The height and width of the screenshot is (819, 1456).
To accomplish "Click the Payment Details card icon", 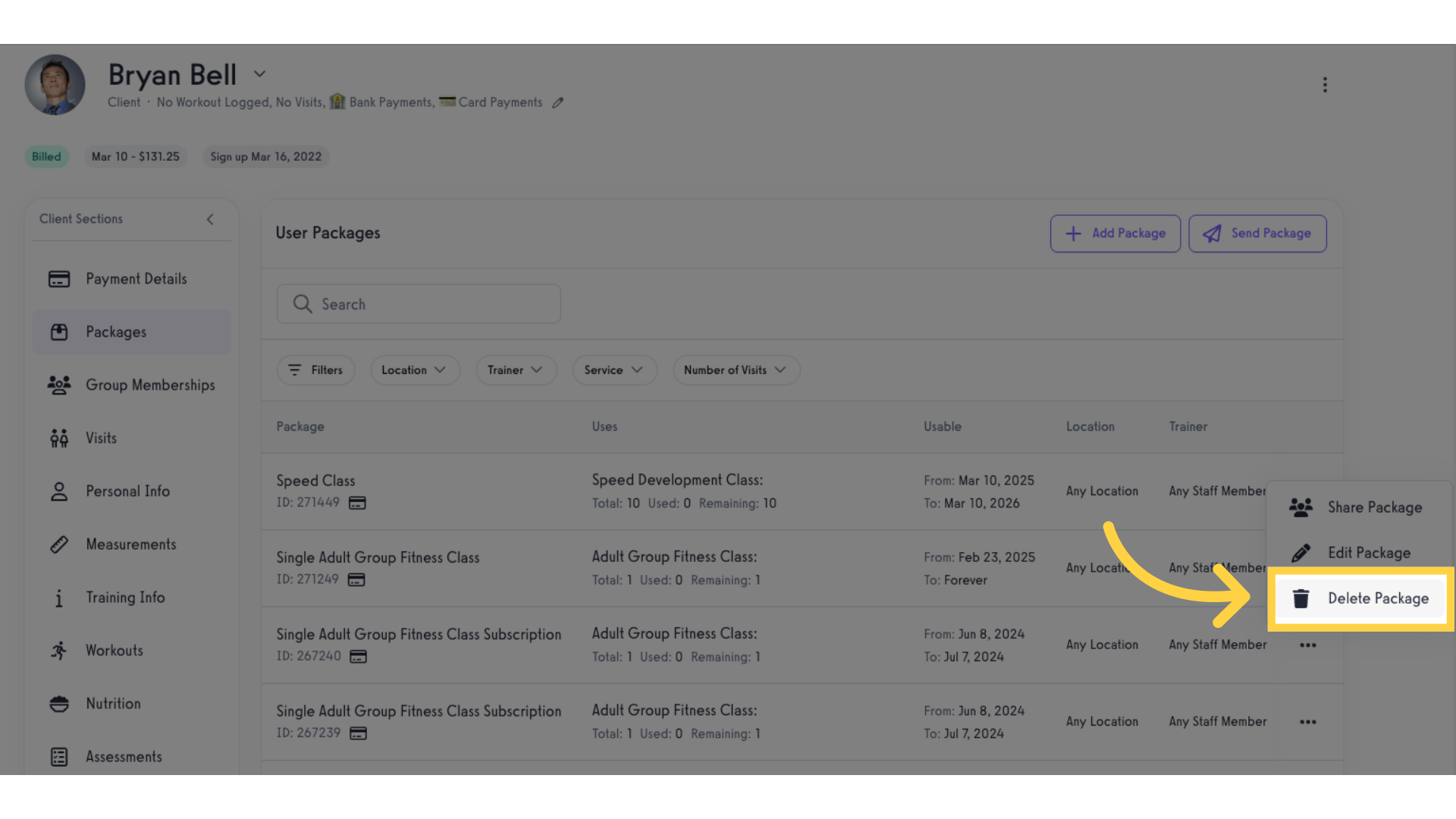I will pos(59,279).
